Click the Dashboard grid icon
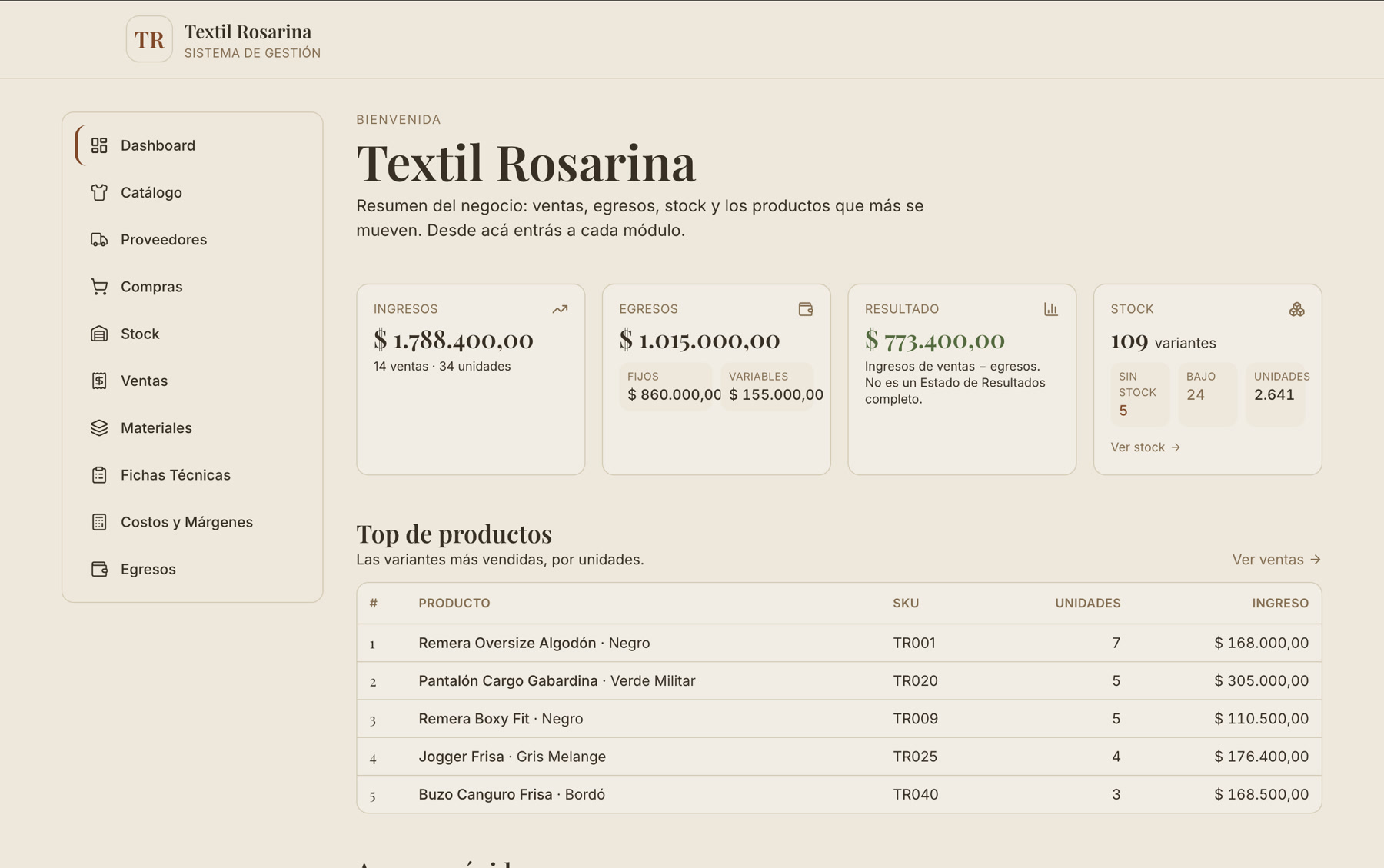 99,145
